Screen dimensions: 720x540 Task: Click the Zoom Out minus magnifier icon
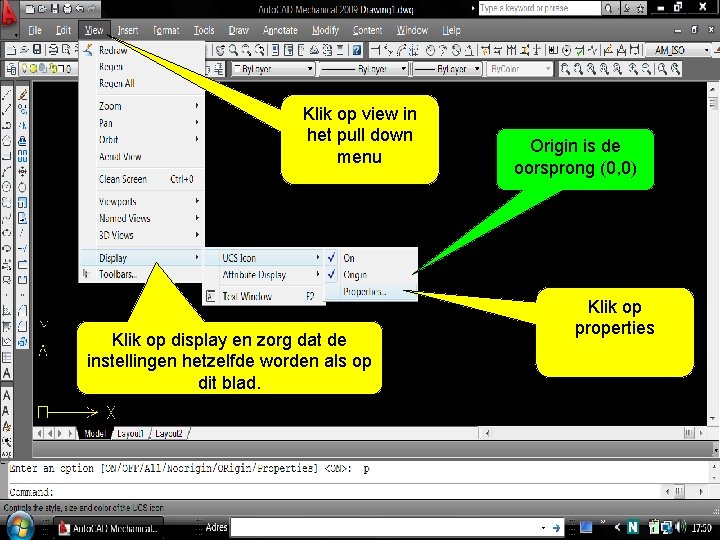click(x=646, y=69)
